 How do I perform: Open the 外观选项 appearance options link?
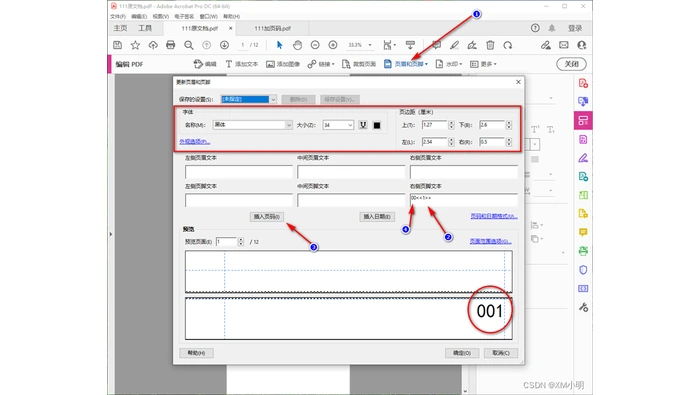tap(195, 141)
